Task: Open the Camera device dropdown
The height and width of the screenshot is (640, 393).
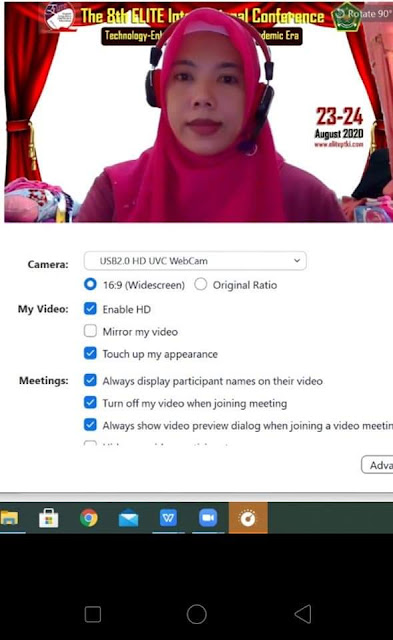Action: pos(195,261)
